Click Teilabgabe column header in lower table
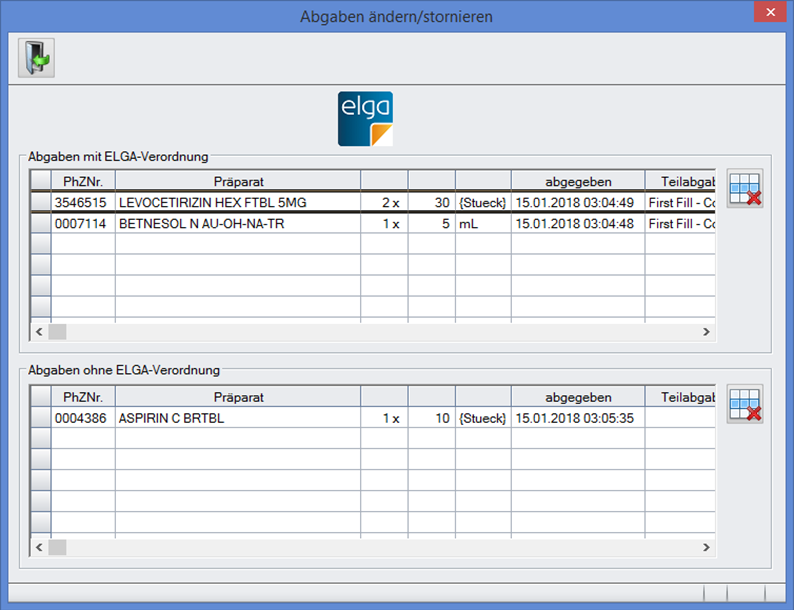The height and width of the screenshot is (610, 795). [680, 397]
